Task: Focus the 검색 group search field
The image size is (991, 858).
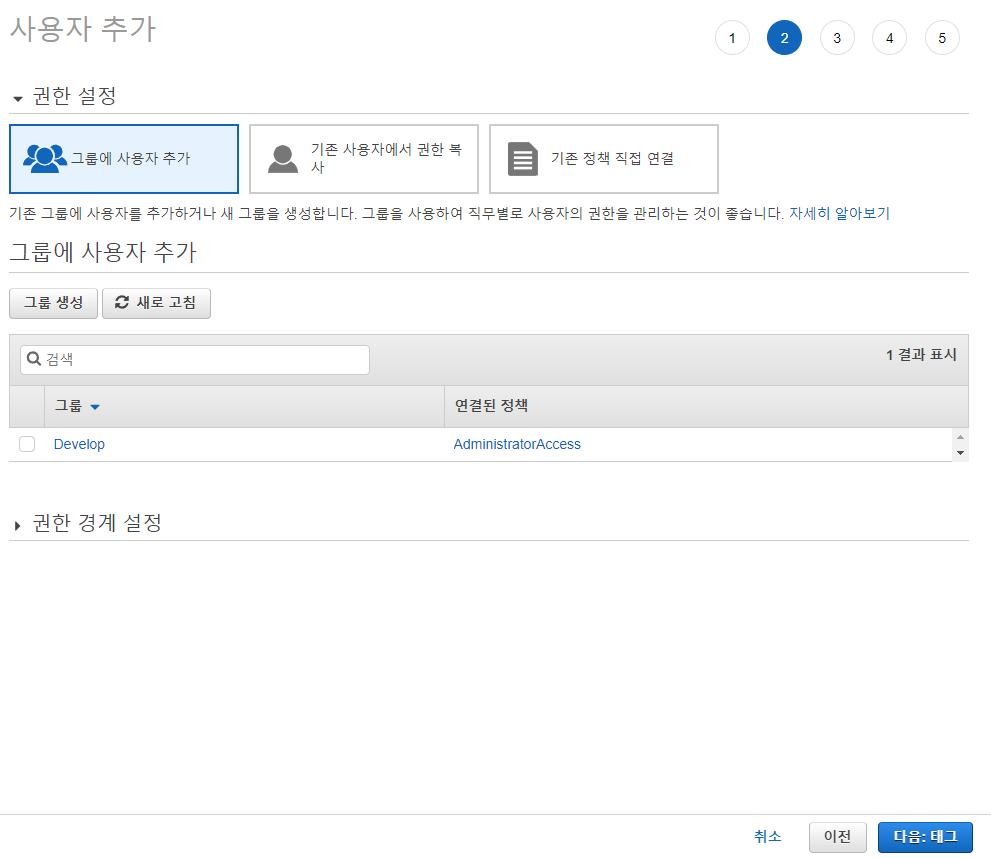Action: pos(195,360)
